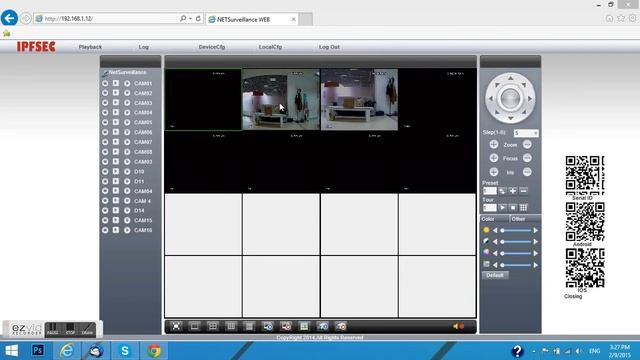Click the contrast slider track

pos(516,242)
